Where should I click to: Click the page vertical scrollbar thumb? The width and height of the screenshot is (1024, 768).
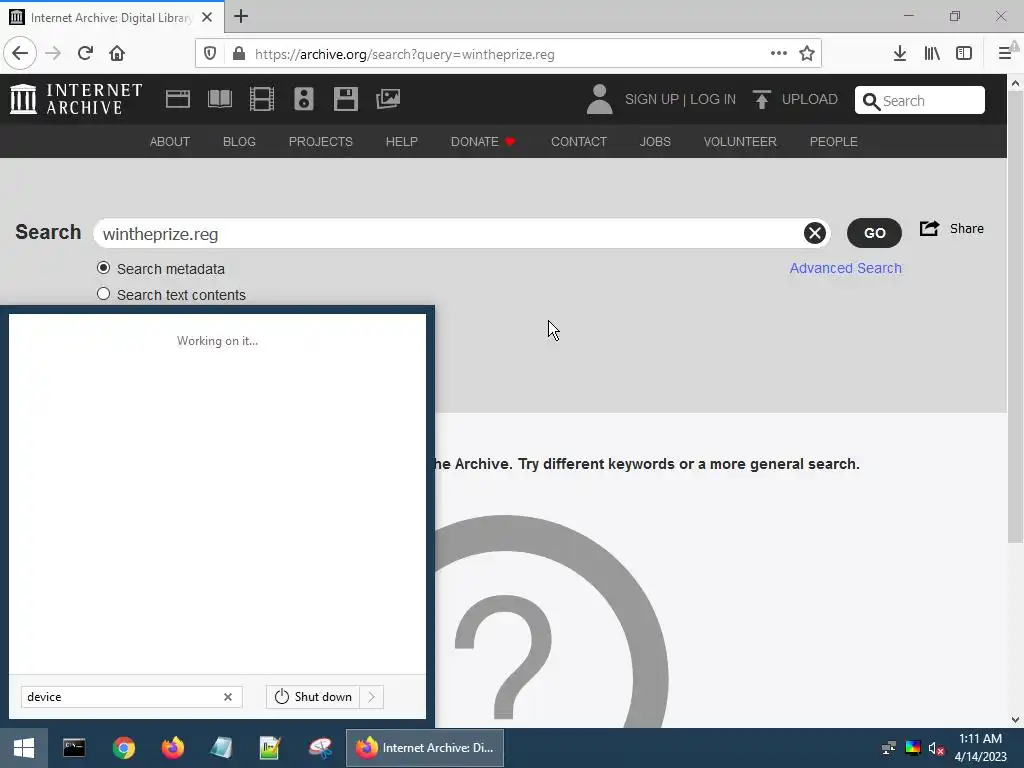click(1015, 317)
